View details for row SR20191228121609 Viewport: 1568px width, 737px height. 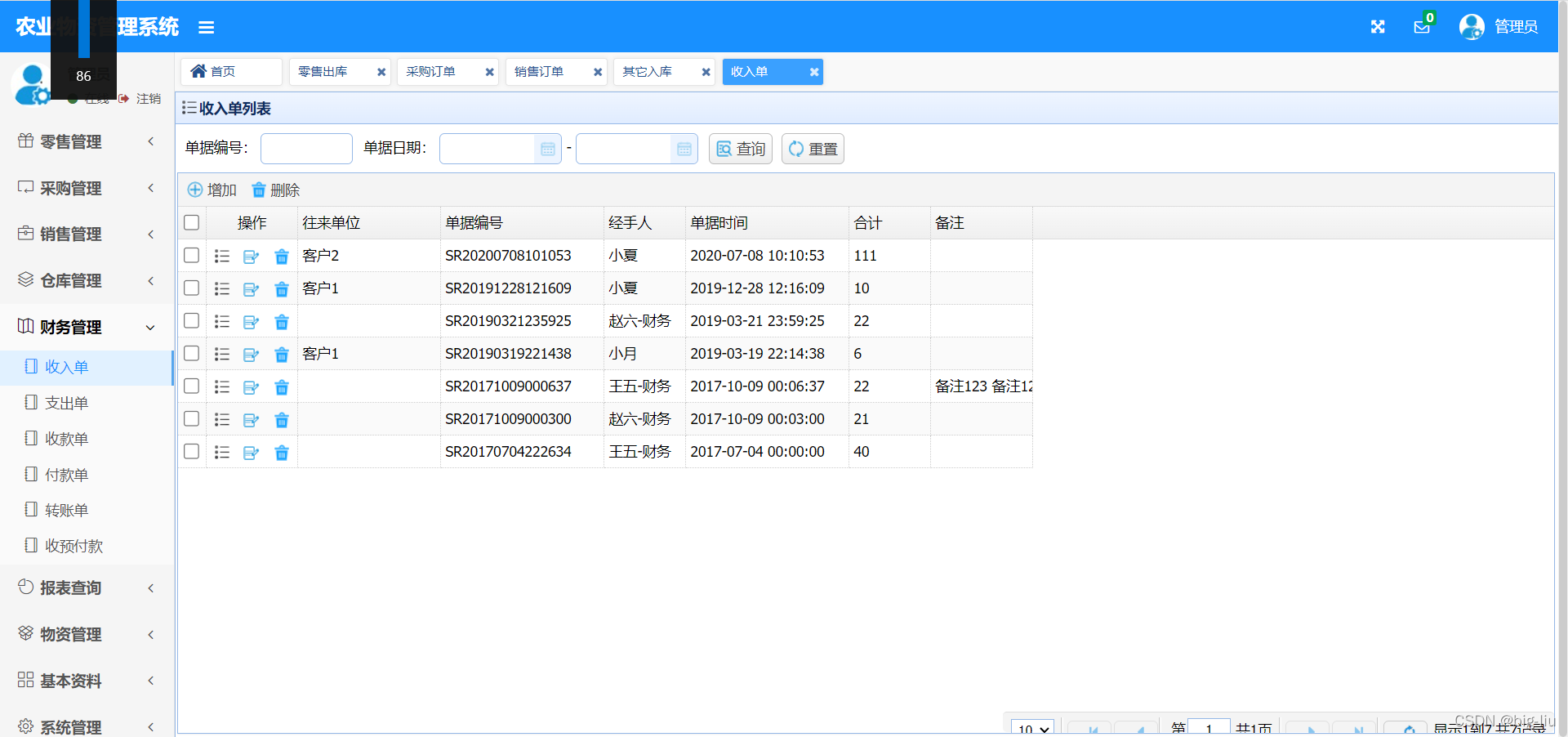click(x=222, y=288)
